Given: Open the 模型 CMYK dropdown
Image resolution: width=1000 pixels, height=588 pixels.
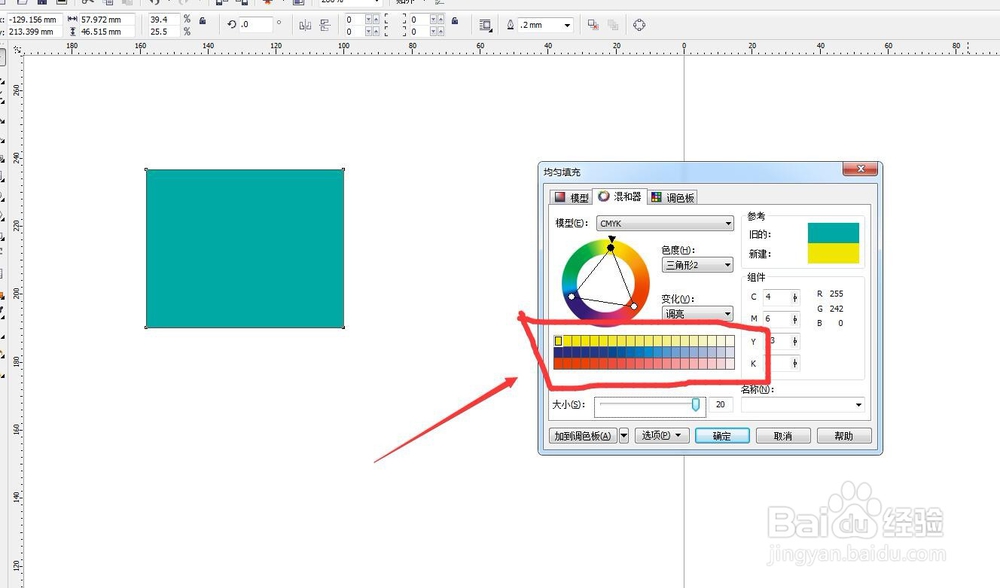Looking at the screenshot, I should pyautogui.click(x=665, y=223).
